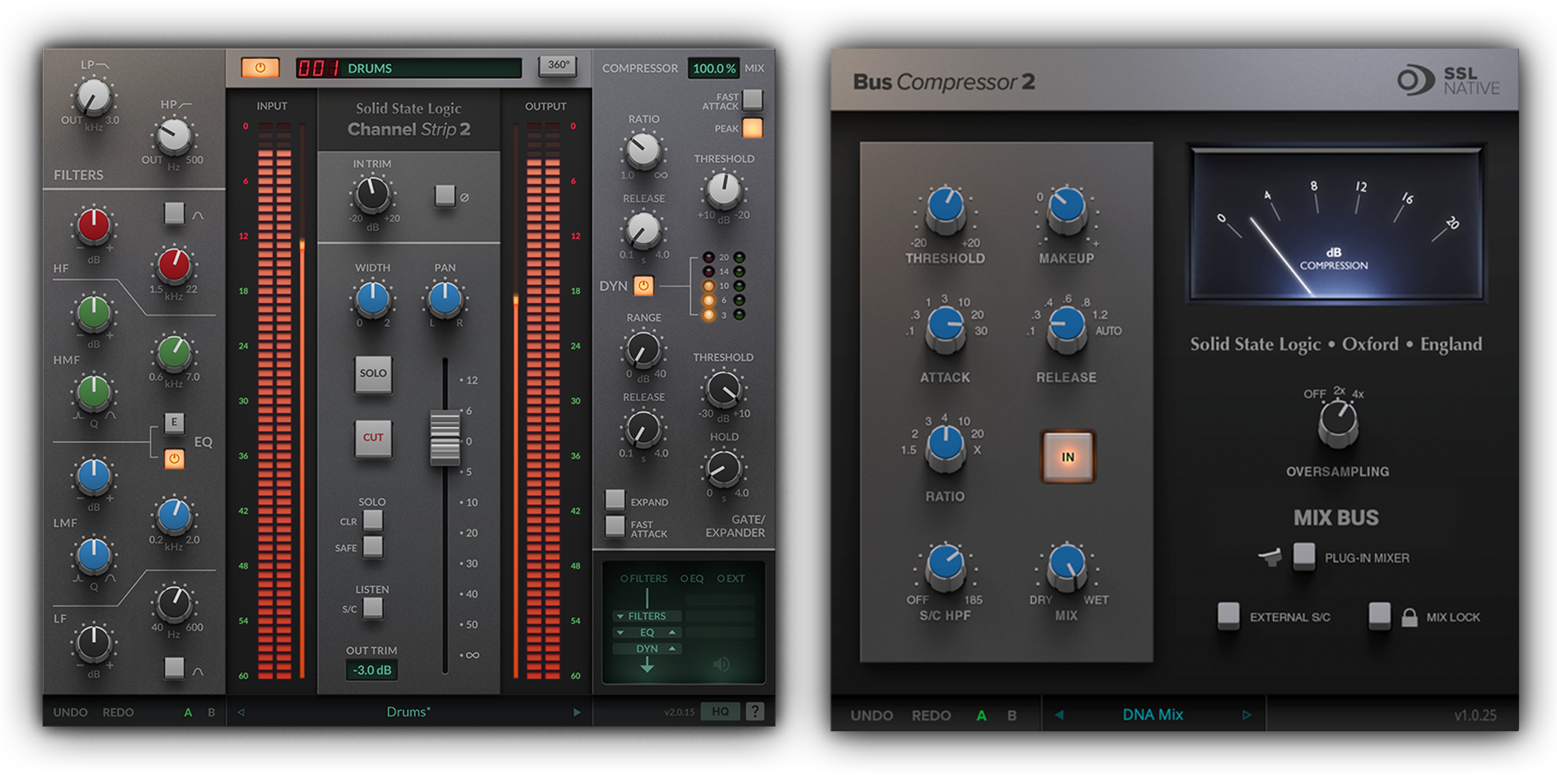Enable the Mix Lock switch

(x=1379, y=615)
